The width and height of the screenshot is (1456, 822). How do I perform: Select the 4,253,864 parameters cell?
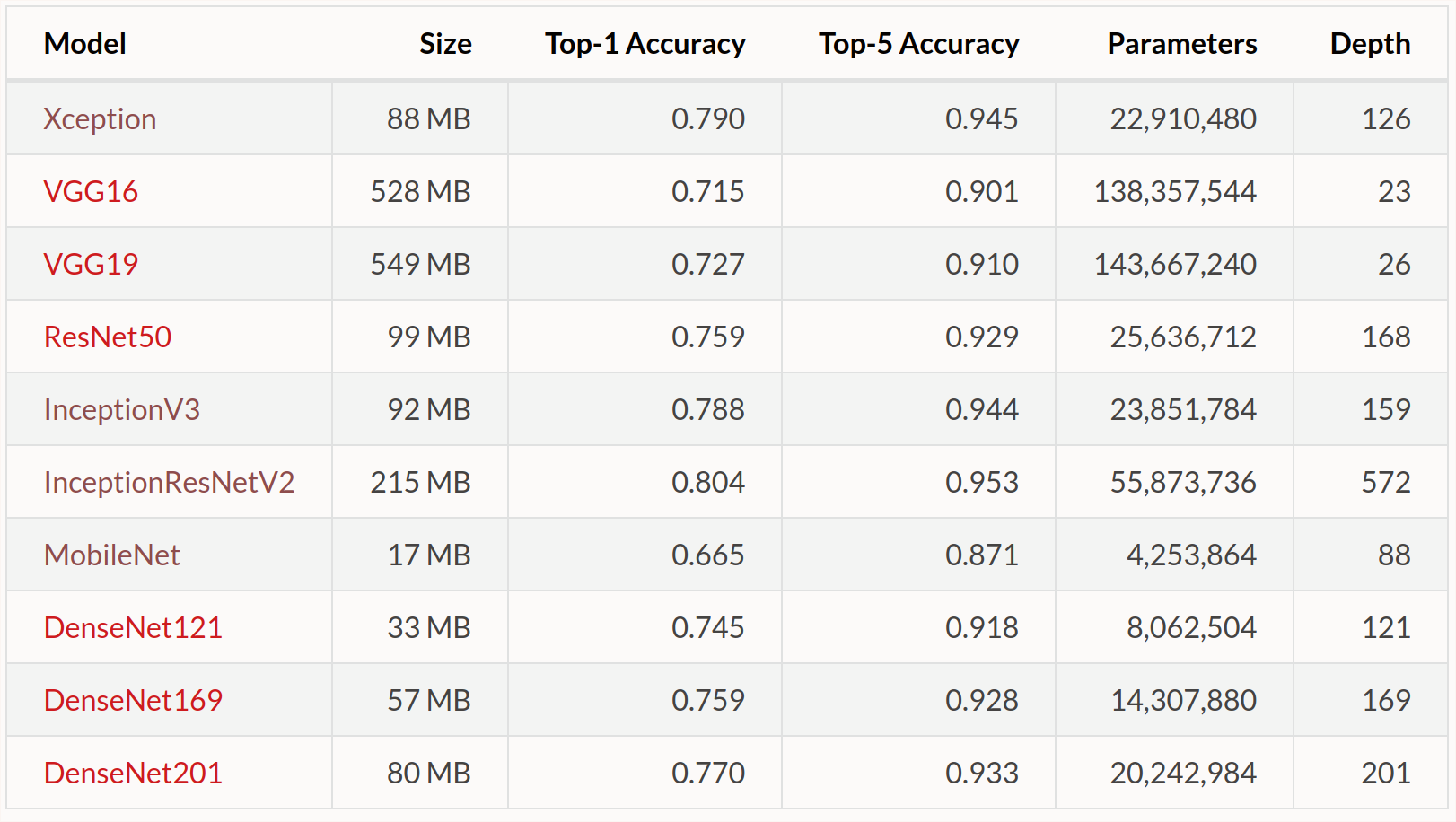coord(1175,555)
